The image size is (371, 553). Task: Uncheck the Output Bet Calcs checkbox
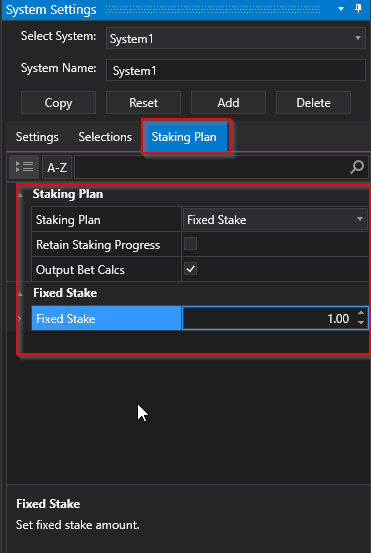[x=190, y=269]
